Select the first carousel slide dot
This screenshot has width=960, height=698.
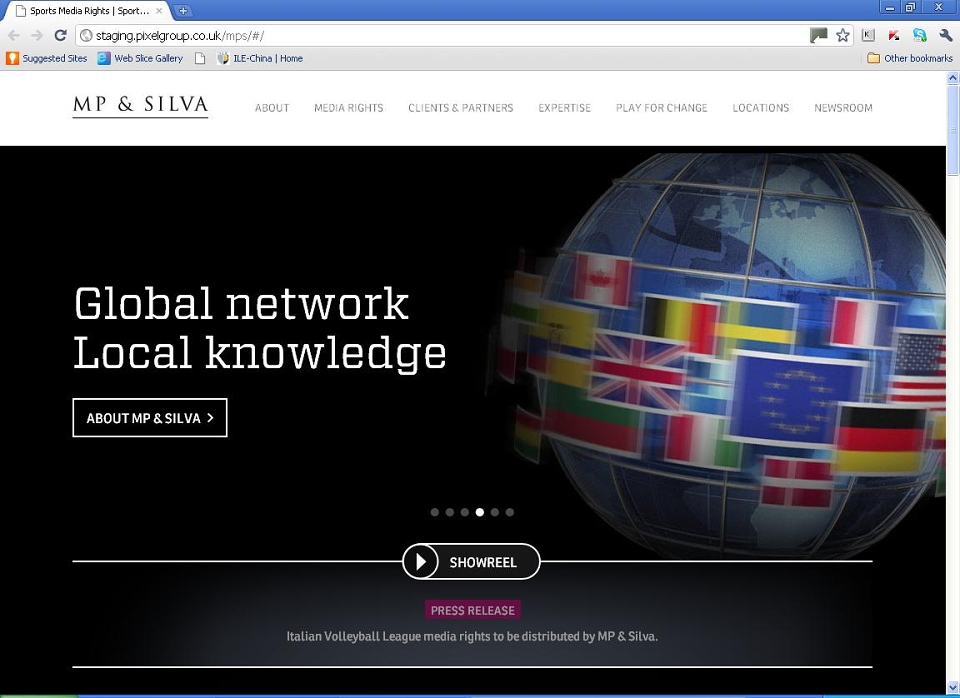(x=435, y=512)
